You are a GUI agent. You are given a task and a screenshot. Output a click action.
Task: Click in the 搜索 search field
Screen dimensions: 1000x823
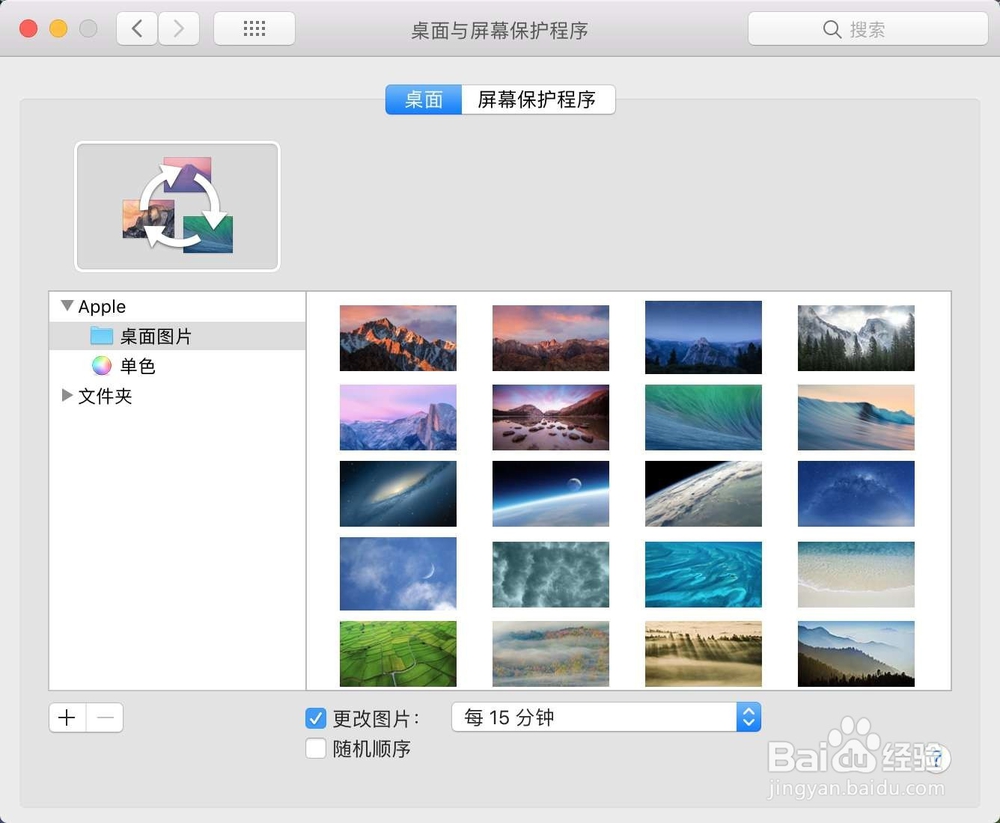[x=868, y=29]
